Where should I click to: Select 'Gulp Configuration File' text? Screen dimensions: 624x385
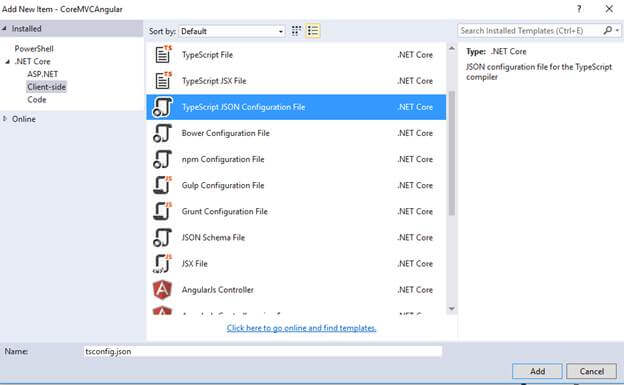(223, 185)
